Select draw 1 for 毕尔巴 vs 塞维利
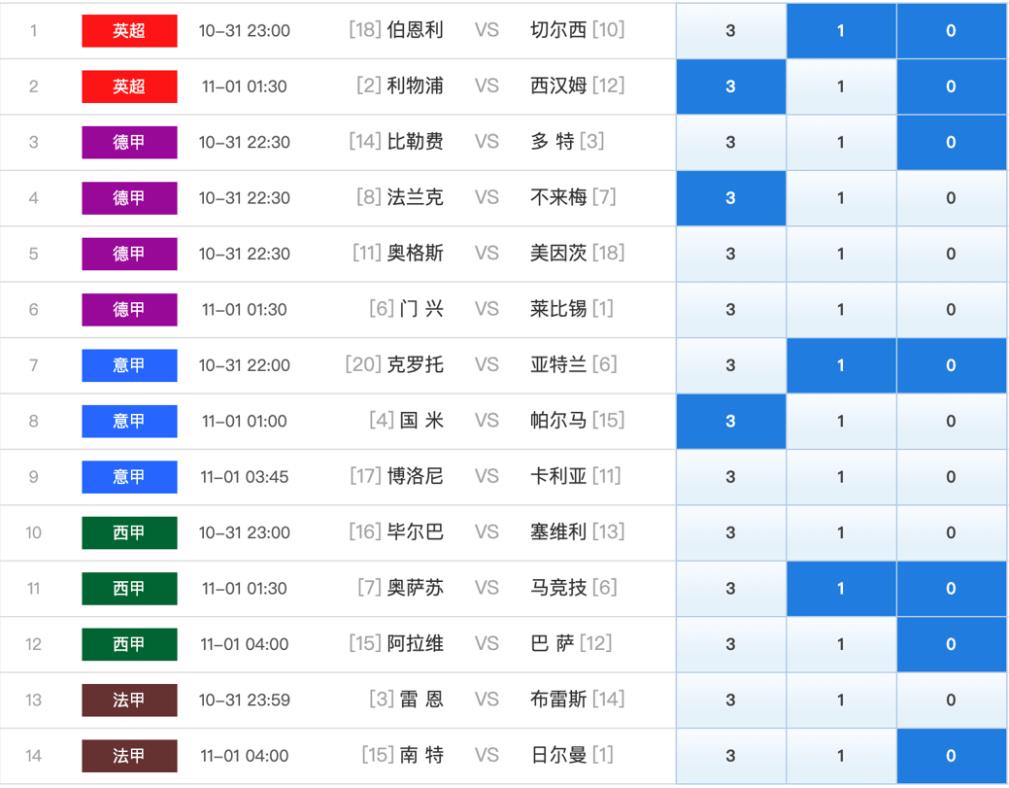Viewport: 1009px width, 788px height. 841,533
